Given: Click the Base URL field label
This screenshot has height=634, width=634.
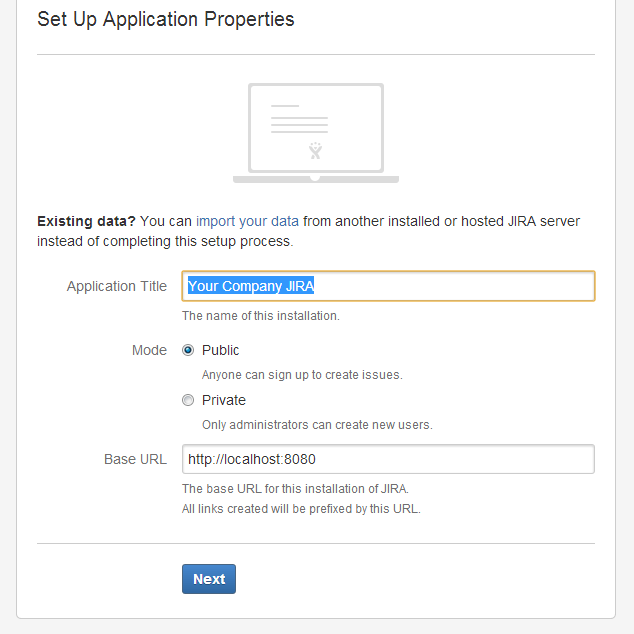Looking at the screenshot, I should pyautogui.click(x=135, y=459).
